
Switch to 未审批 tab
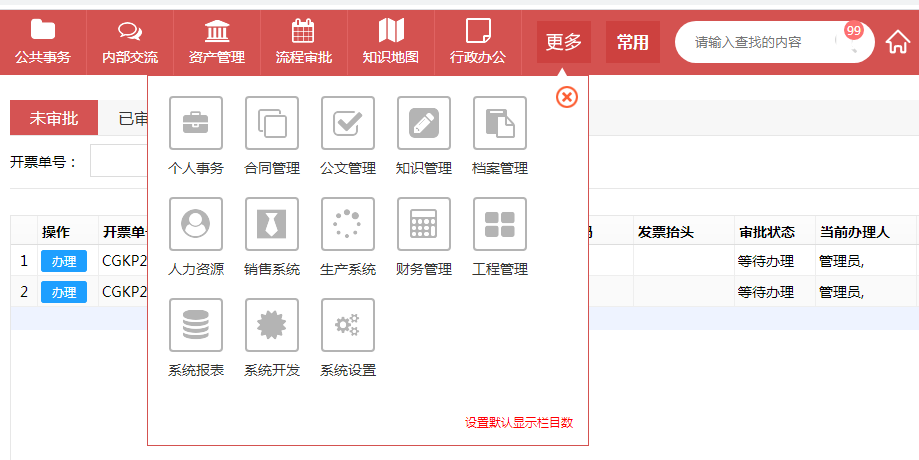click(54, 118)
